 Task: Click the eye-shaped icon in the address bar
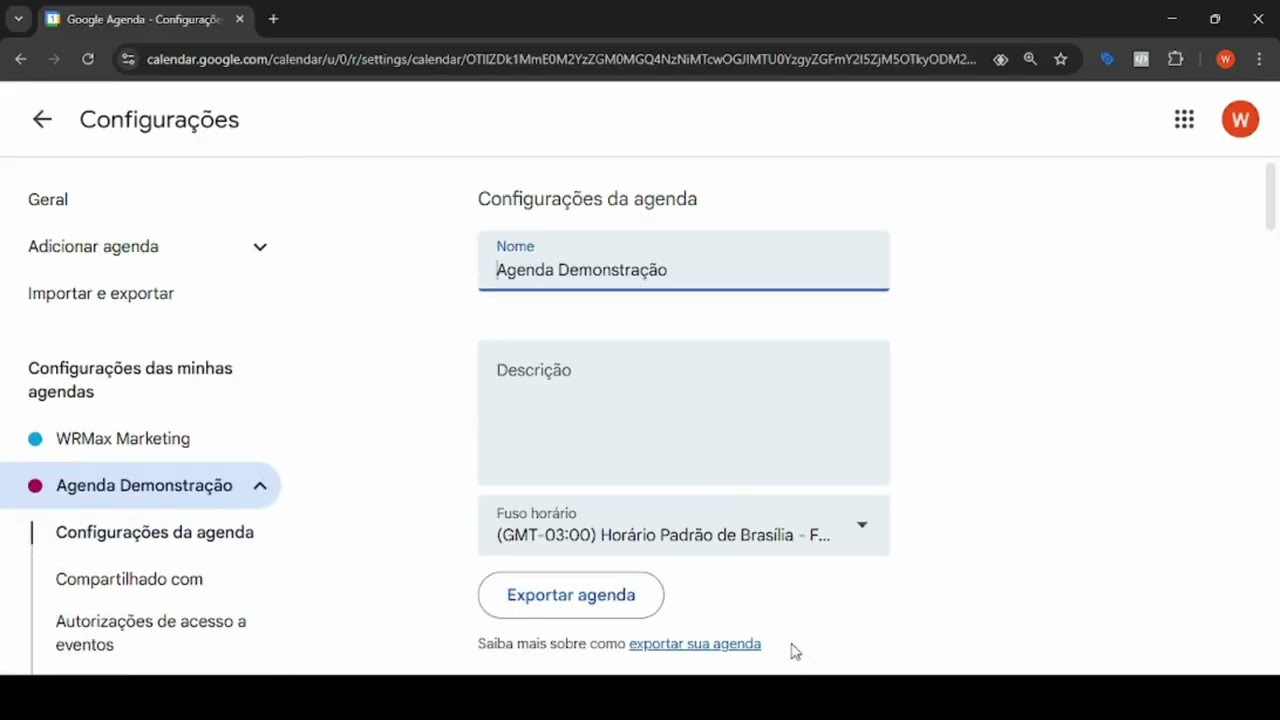[1000, 59]
